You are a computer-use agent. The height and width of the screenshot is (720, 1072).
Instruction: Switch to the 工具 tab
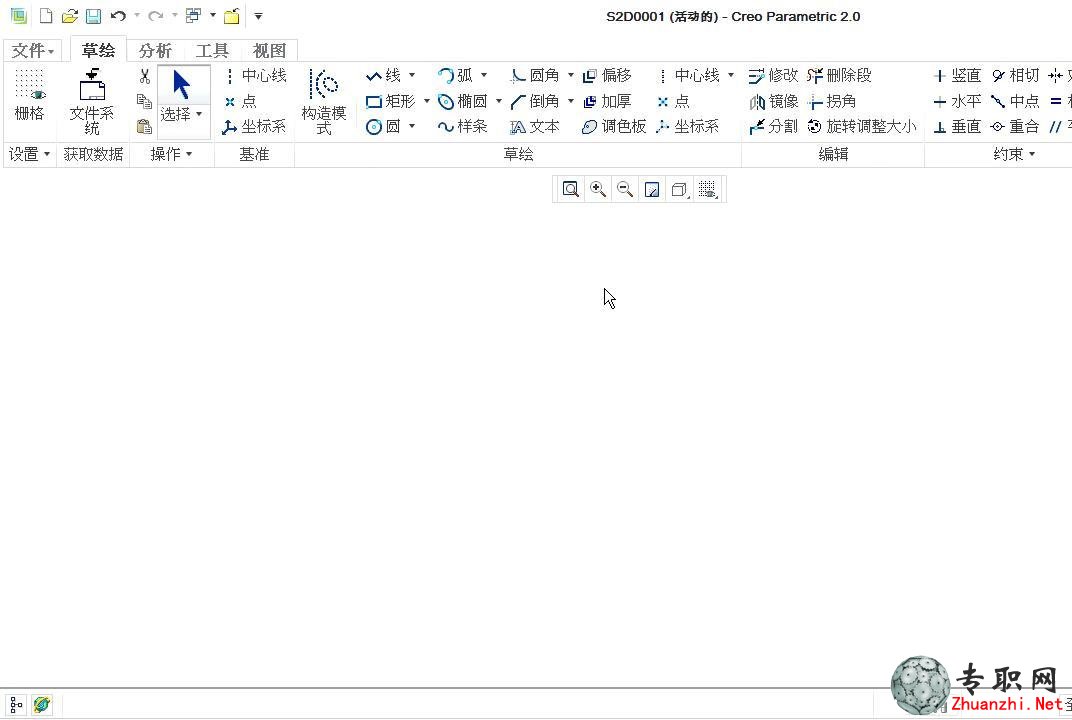(x=212, y=51)
